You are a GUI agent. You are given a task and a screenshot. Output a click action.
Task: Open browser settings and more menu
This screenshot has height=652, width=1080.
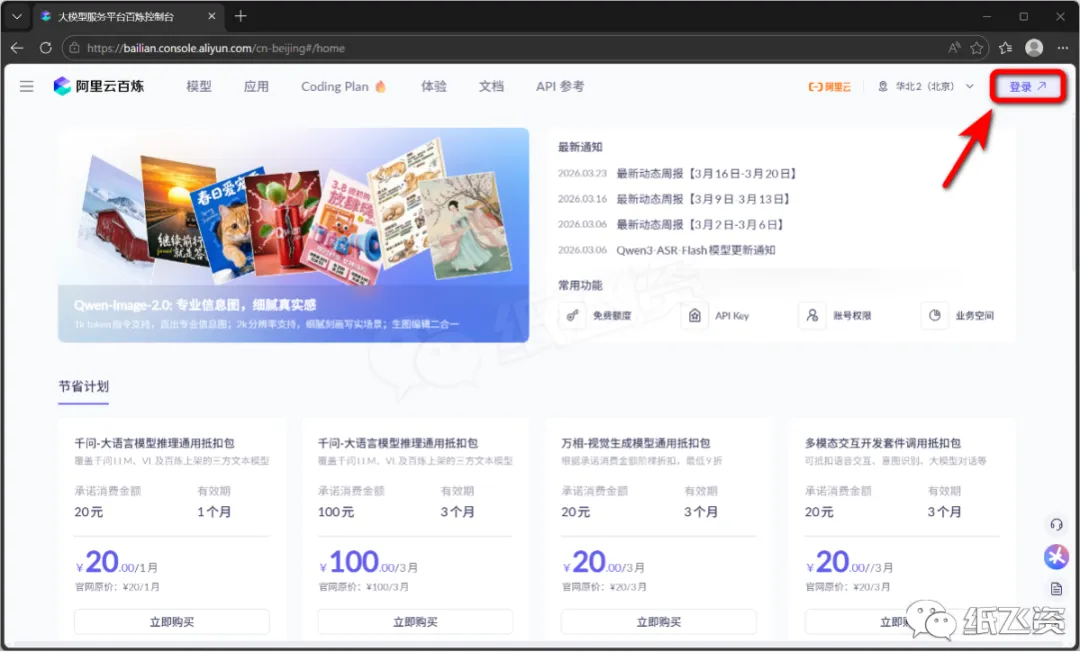tap(1063, 48)
